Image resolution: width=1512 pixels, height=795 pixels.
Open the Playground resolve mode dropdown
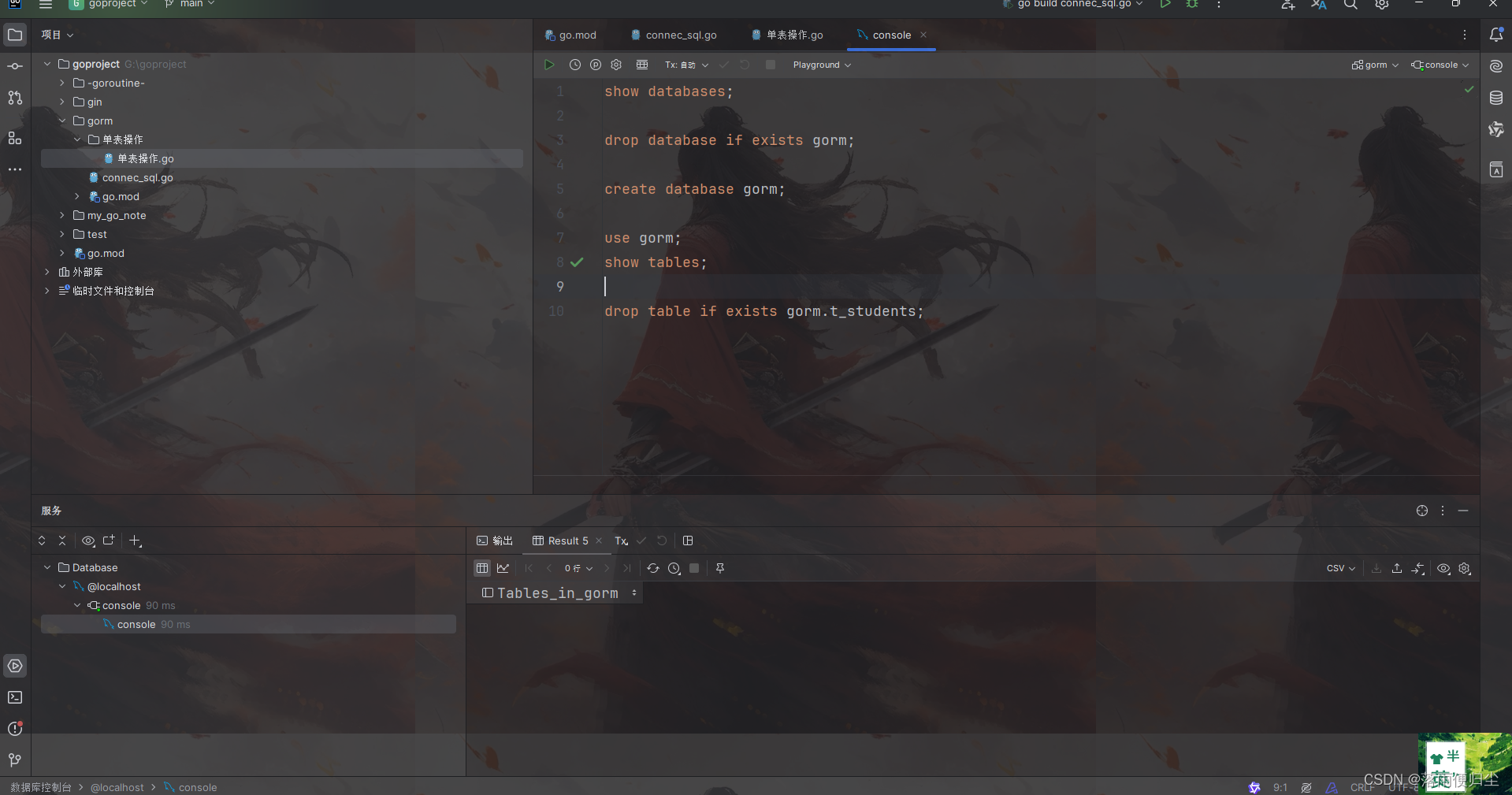tap(822, 65)
